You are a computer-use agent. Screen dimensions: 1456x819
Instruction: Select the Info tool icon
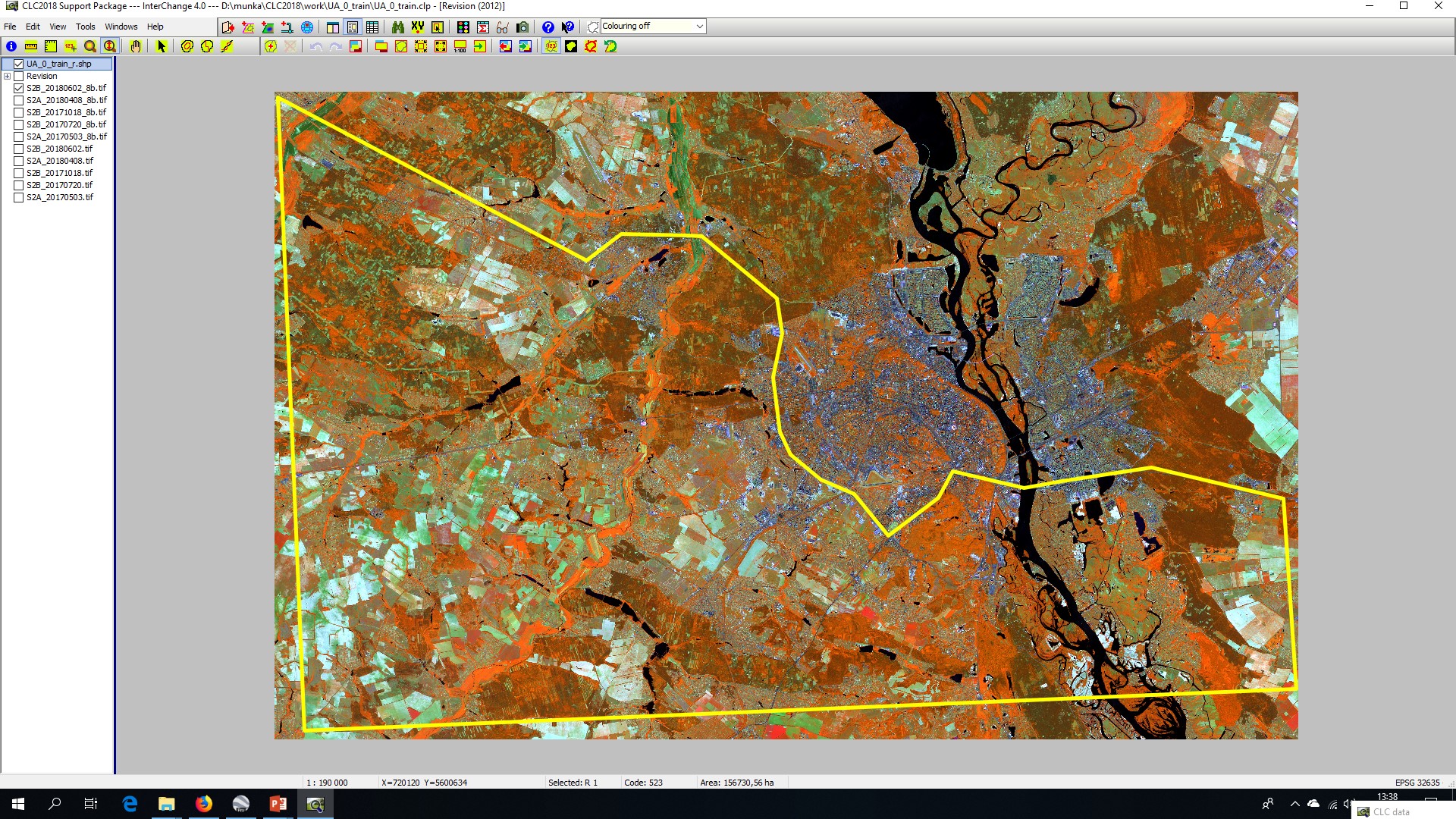tap(11, 46)
